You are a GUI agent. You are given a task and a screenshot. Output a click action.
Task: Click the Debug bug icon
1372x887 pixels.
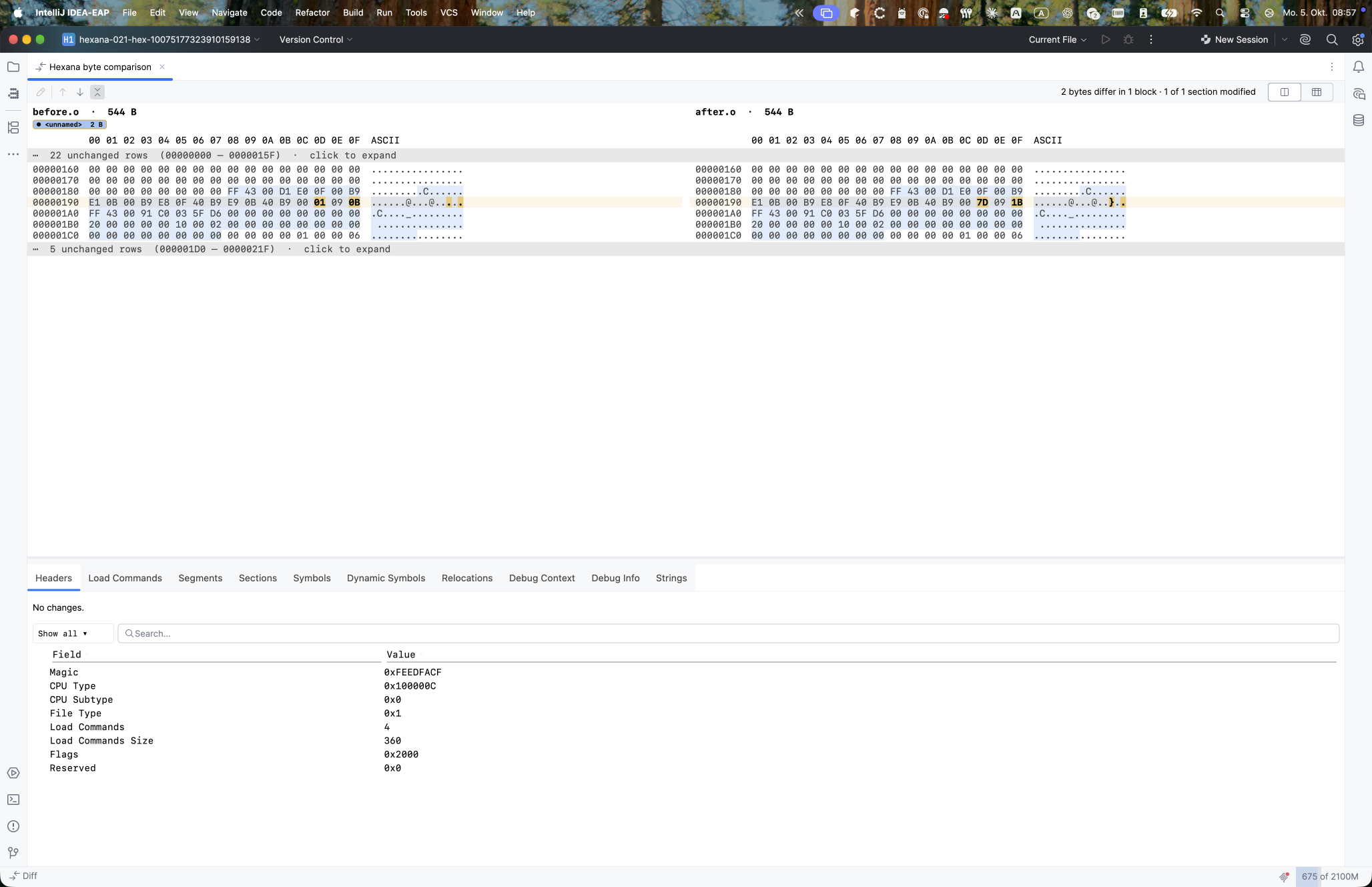1128,39
